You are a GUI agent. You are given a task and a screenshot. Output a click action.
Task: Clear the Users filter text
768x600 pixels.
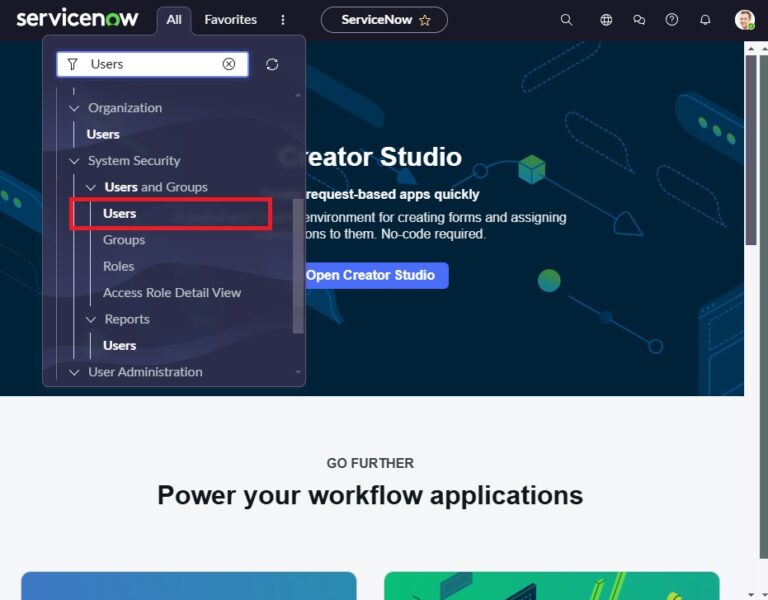[x=229, y=64]
